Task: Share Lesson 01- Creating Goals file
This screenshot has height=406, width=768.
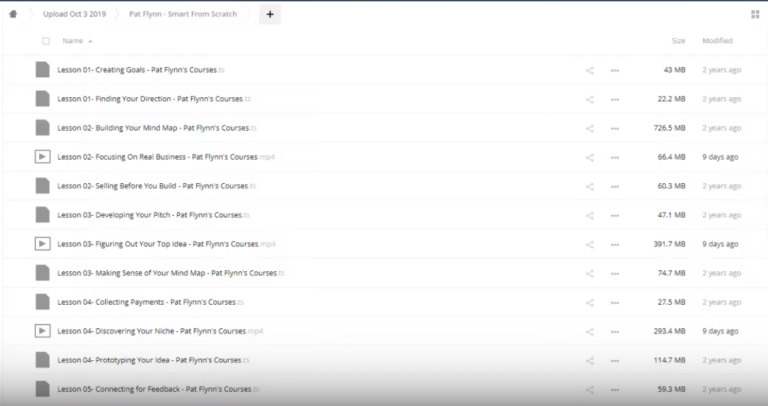Action: (x=590, y=71)
